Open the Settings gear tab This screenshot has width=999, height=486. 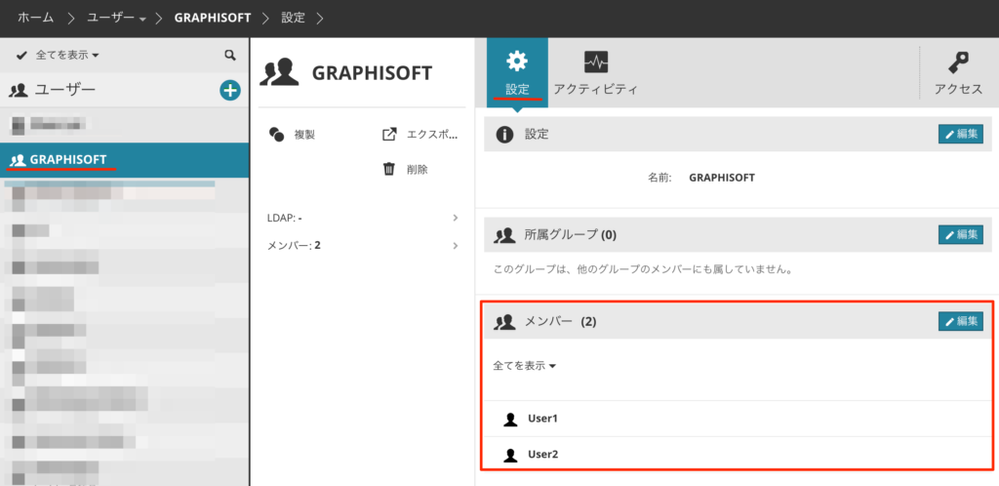coord(517,72)
